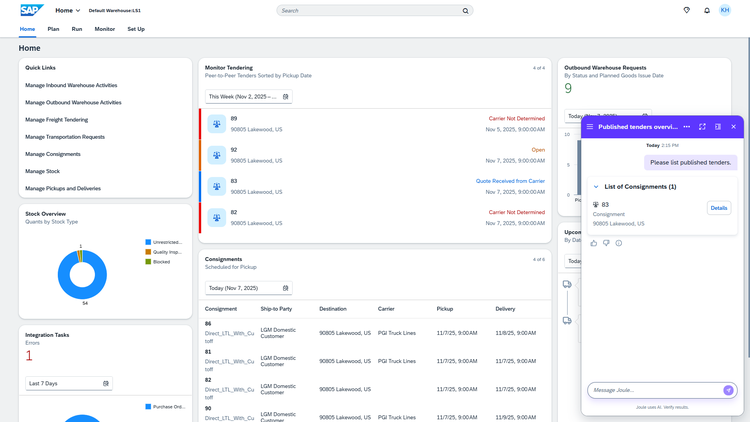Image resolution: width=750 pixels, height=422 pixels.
Task: Open Manage Outbound Warehouse Activities link
Action: pos(73,102)
